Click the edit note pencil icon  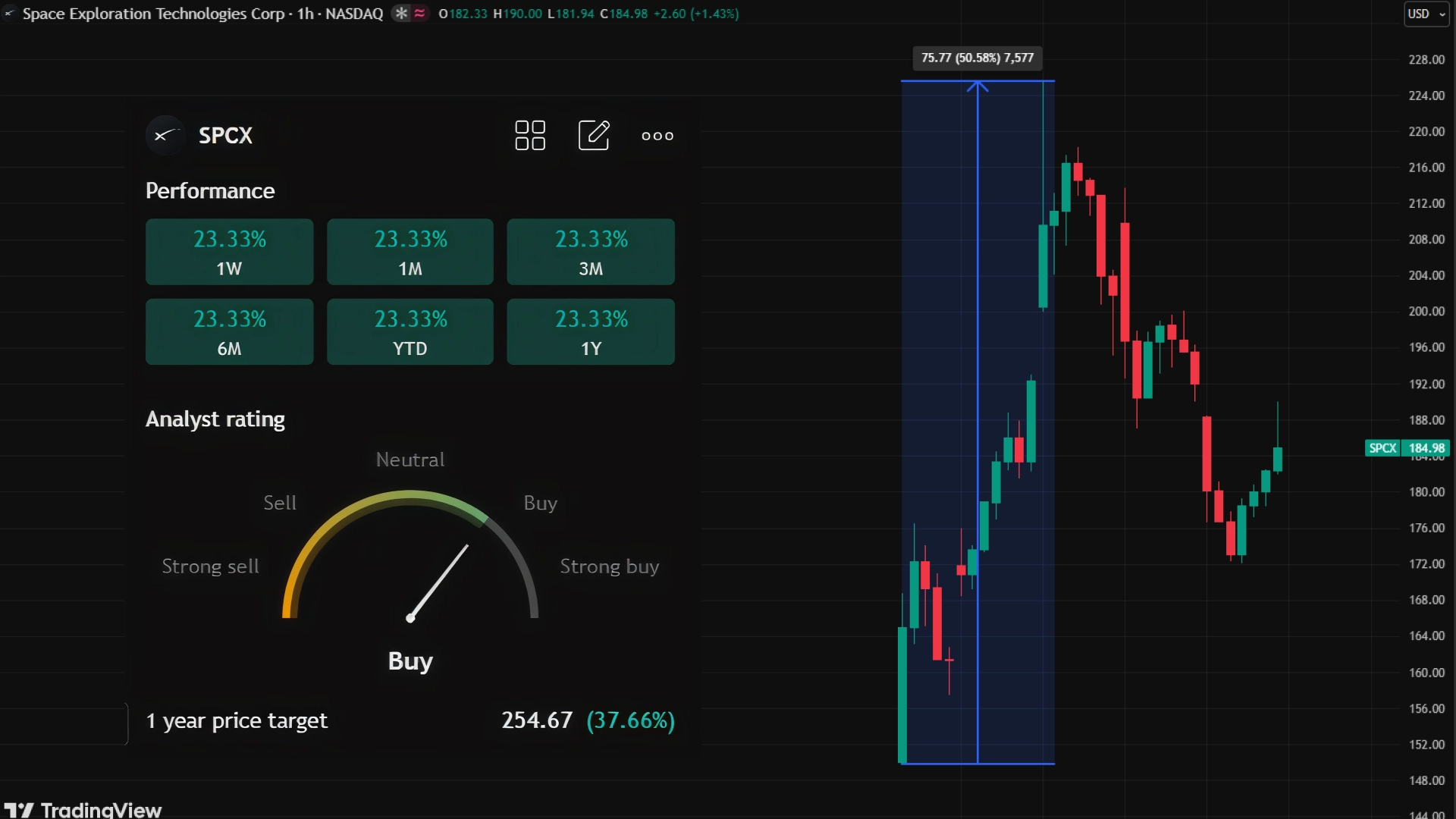pyautogui.click(x=594, y=135)
